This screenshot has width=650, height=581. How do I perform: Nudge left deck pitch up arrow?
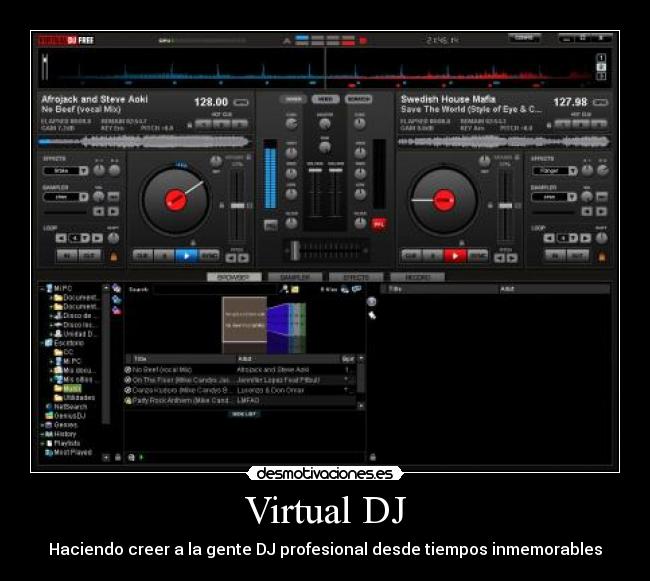pos(244,258)
